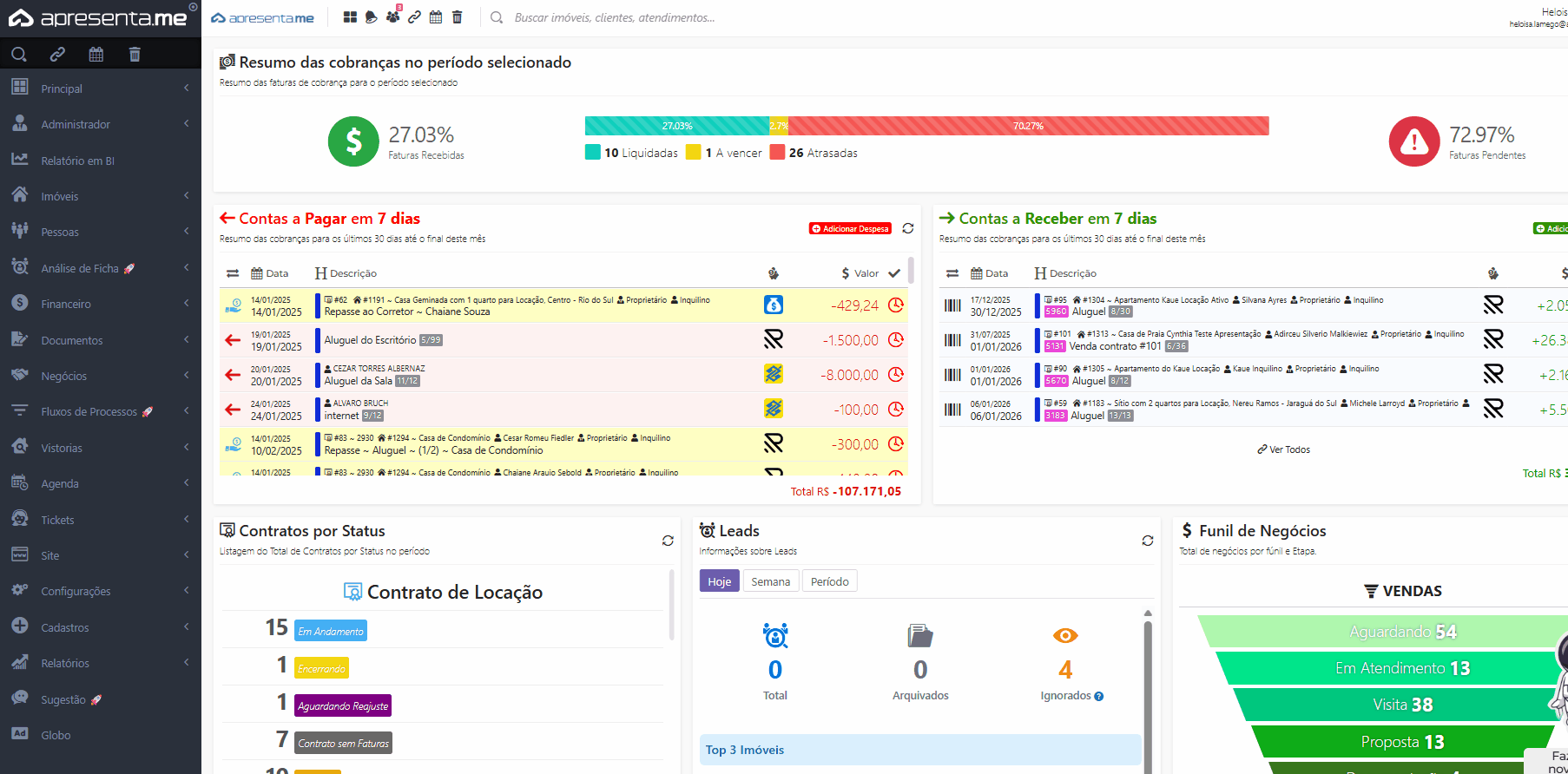This screenshot has height=774, width=1568.
Task: Expand the Imóveis sidebar menu
Action: 60,197
